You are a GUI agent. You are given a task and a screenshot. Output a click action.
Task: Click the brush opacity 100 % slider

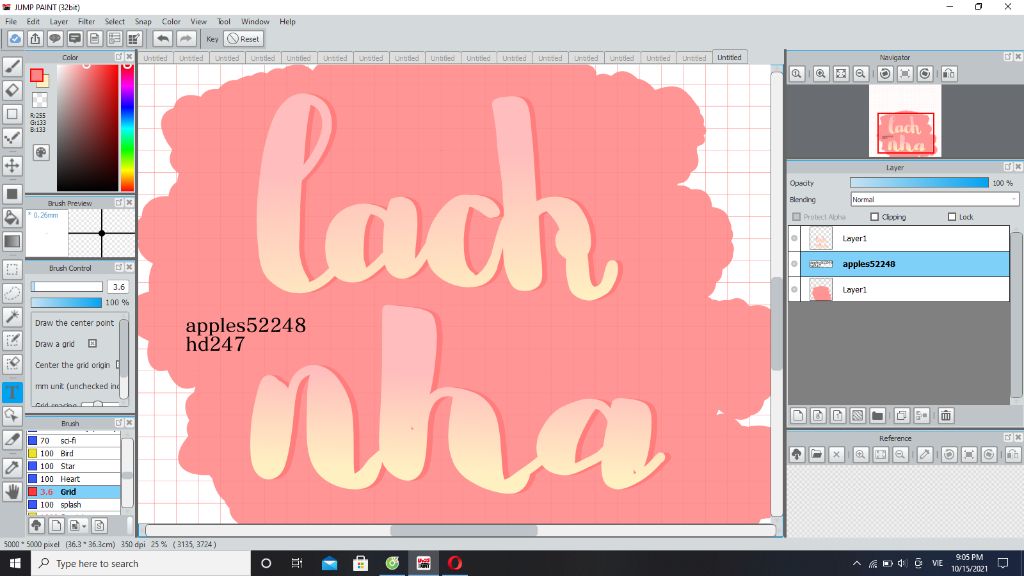[66, 302]
